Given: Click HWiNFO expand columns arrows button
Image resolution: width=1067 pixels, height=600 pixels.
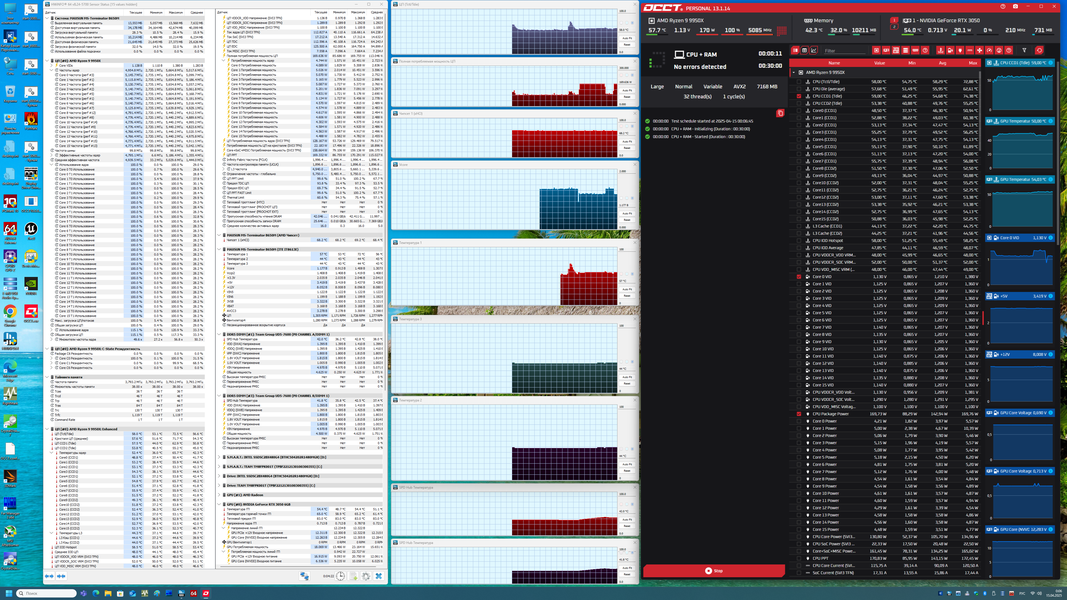Looking at the screenshot, I should pyautogui.click(x=49, y=576).
